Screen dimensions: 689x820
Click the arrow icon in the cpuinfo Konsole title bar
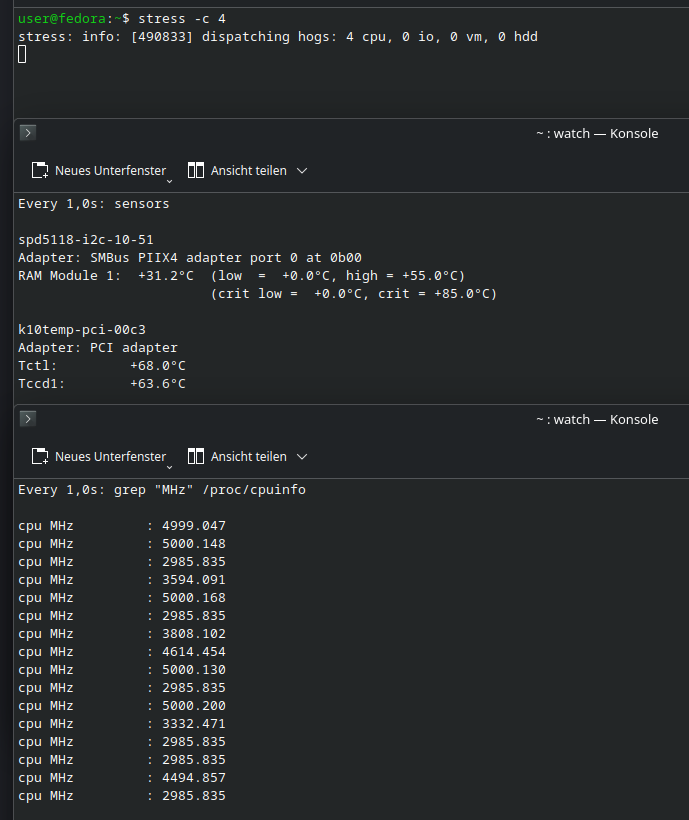click(28, 419)
